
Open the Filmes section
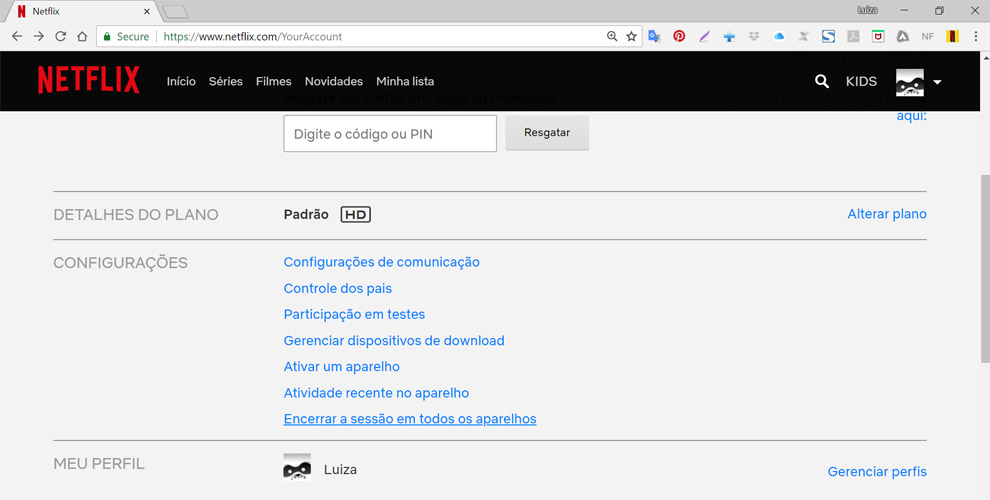coord(273,81)
